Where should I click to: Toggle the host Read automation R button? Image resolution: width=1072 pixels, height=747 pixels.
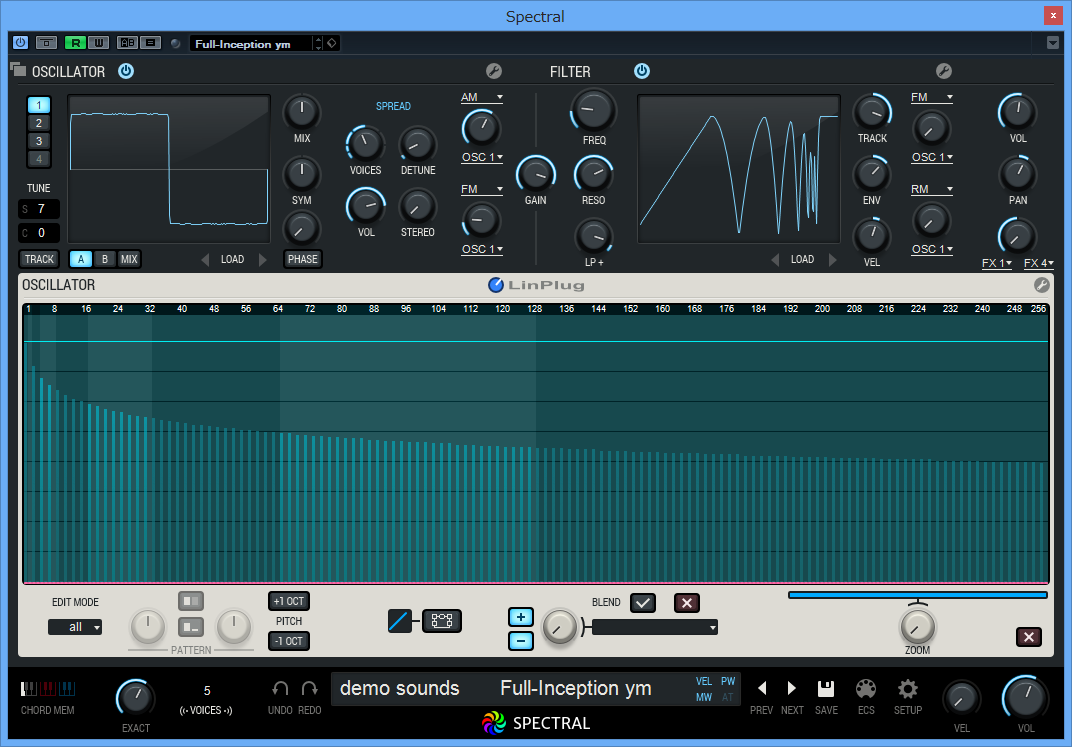(x=75, y=43)
